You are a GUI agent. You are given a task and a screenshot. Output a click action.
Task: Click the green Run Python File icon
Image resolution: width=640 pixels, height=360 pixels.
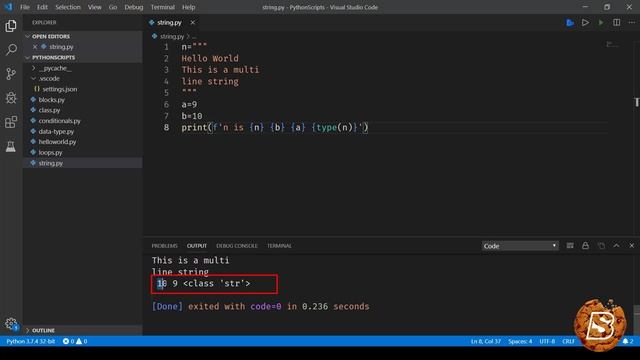[601, 22]
